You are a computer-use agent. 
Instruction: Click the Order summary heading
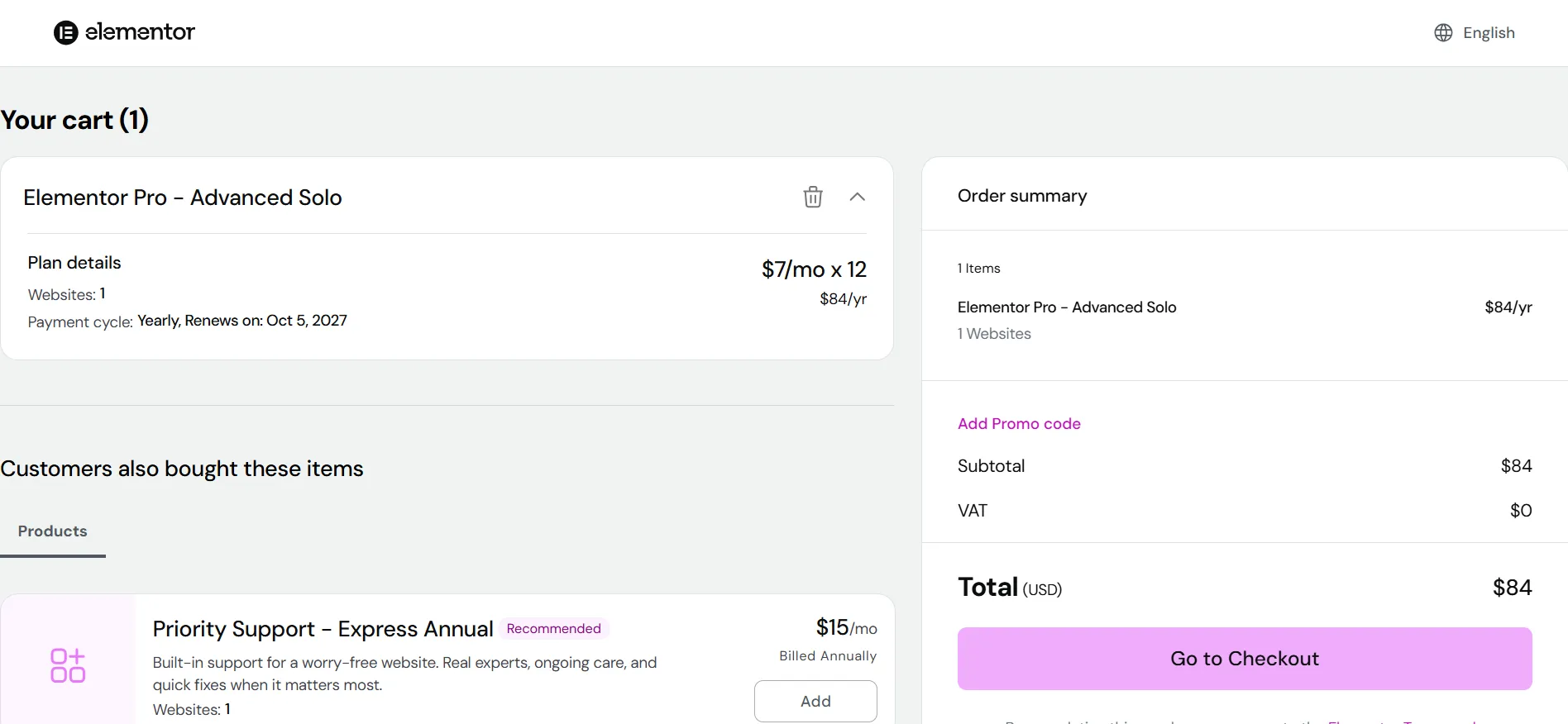1022,196
